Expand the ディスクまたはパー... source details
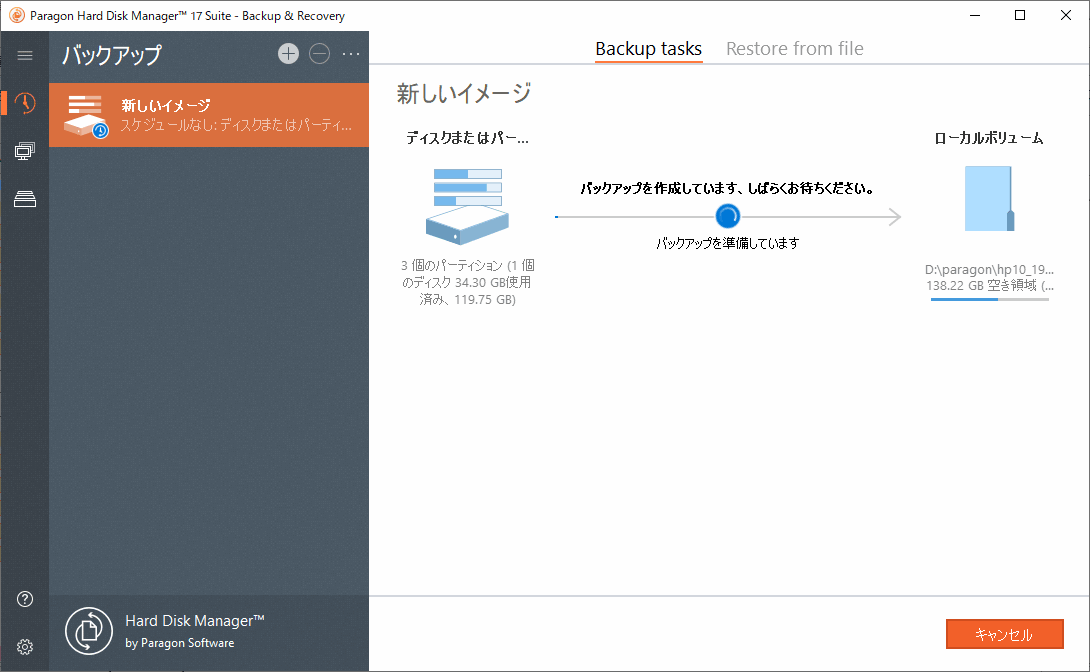This screenshot has height=672, width=1090. click(466, 137)
